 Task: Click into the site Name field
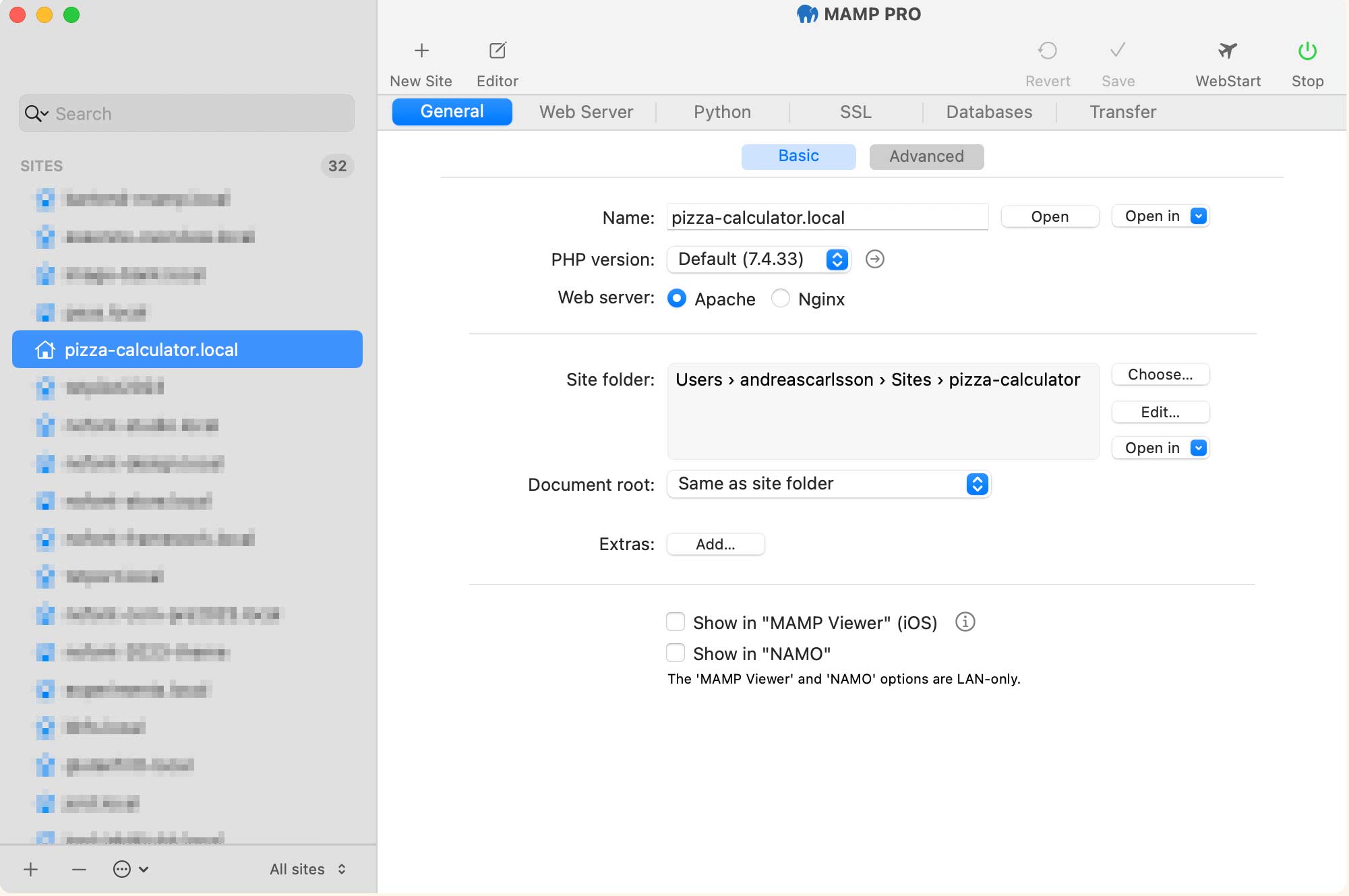click(827, 217)
